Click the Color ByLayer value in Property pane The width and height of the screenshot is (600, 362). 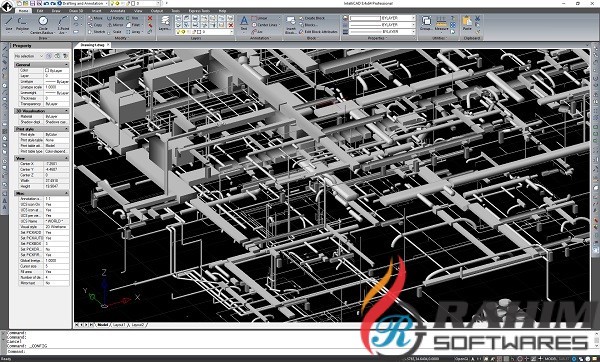pyautogui.click(x=57, y=70)
